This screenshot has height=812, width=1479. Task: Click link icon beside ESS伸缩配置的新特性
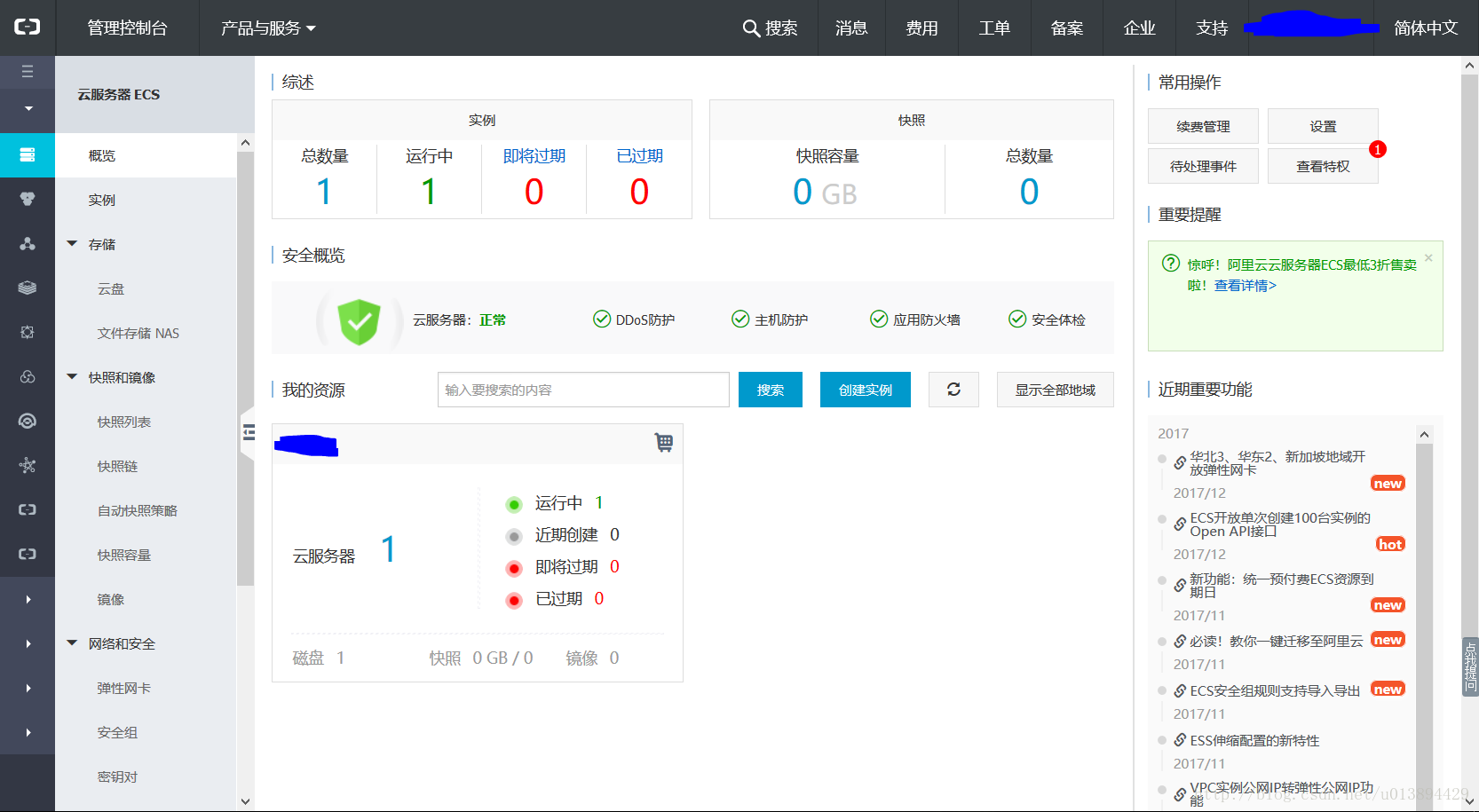tap(1180, 740)
